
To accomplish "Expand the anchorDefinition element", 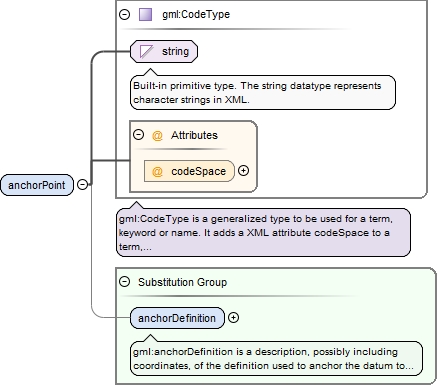I will tap(233, 318).
